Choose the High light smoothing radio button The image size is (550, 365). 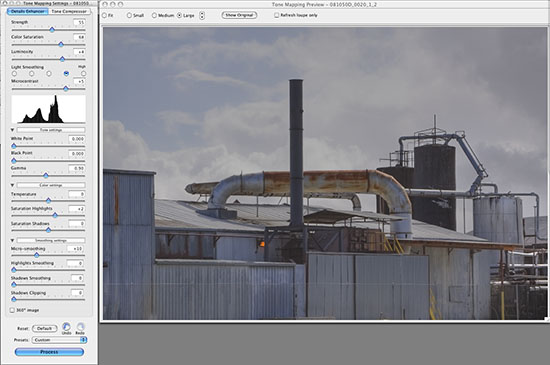point(83,74)
